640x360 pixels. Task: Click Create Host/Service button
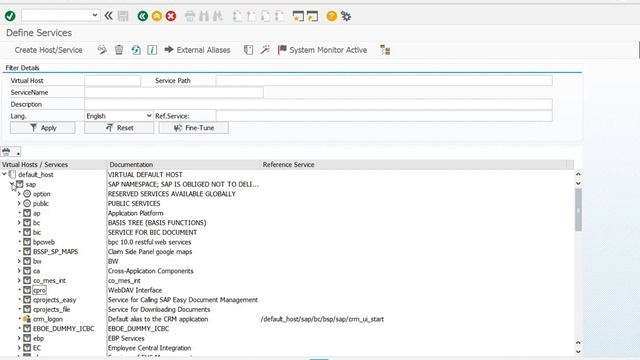click(x=49, y=50)
